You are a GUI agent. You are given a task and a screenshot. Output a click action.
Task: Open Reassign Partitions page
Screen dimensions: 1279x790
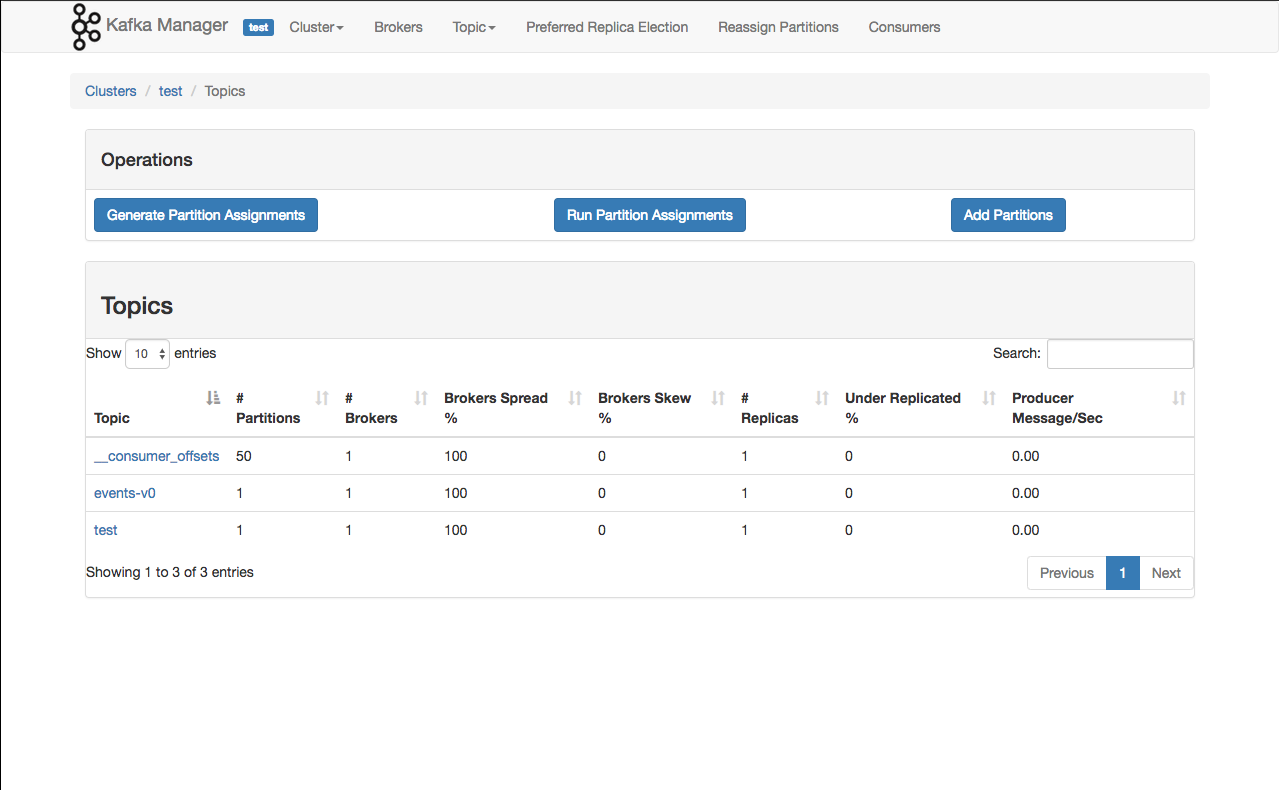[778, 27]
